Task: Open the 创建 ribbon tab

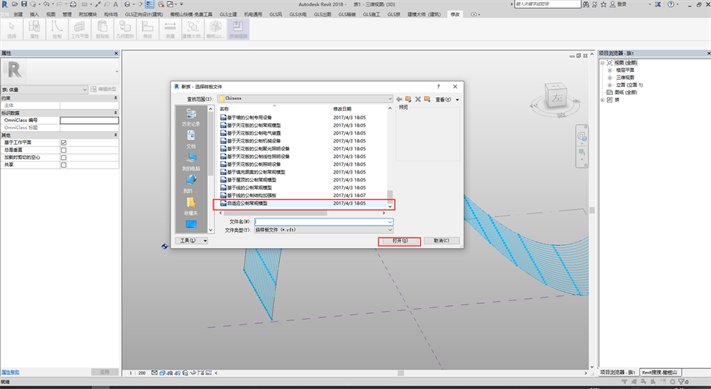Action: click(x=18, y=15)
